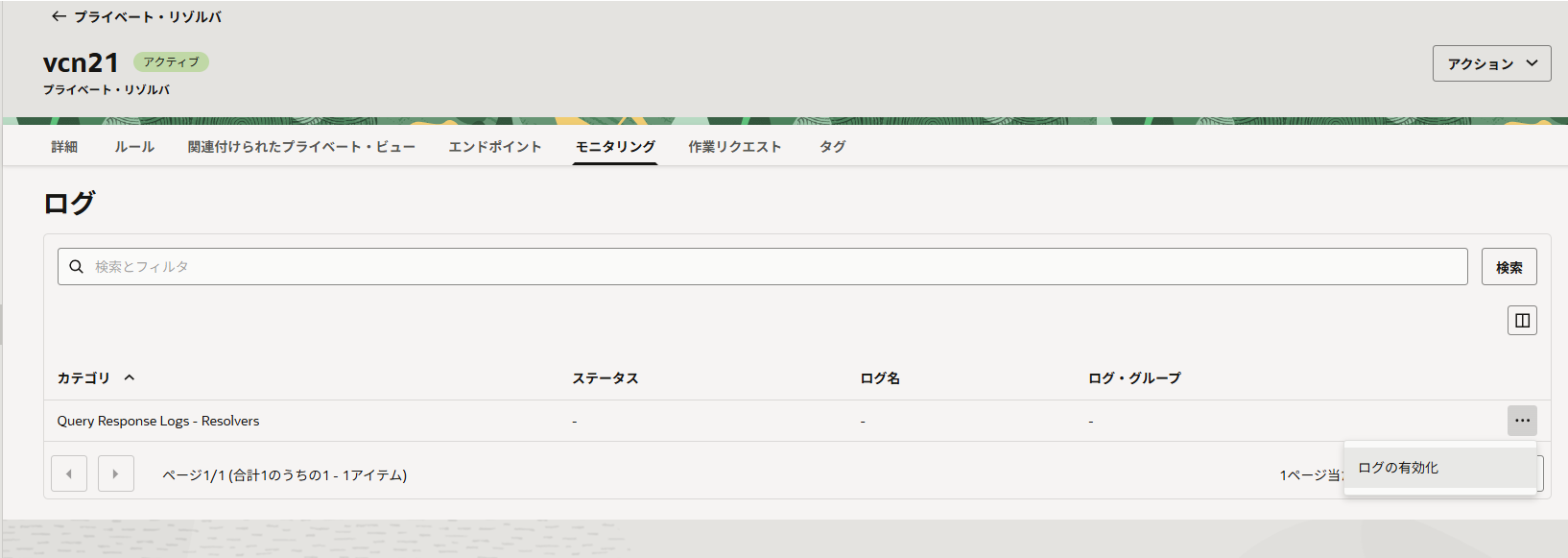Image resolution: width=1568 pixels, height=558 pixels.
Task: Click the ステータス column header
Action: tap(606, 378)
